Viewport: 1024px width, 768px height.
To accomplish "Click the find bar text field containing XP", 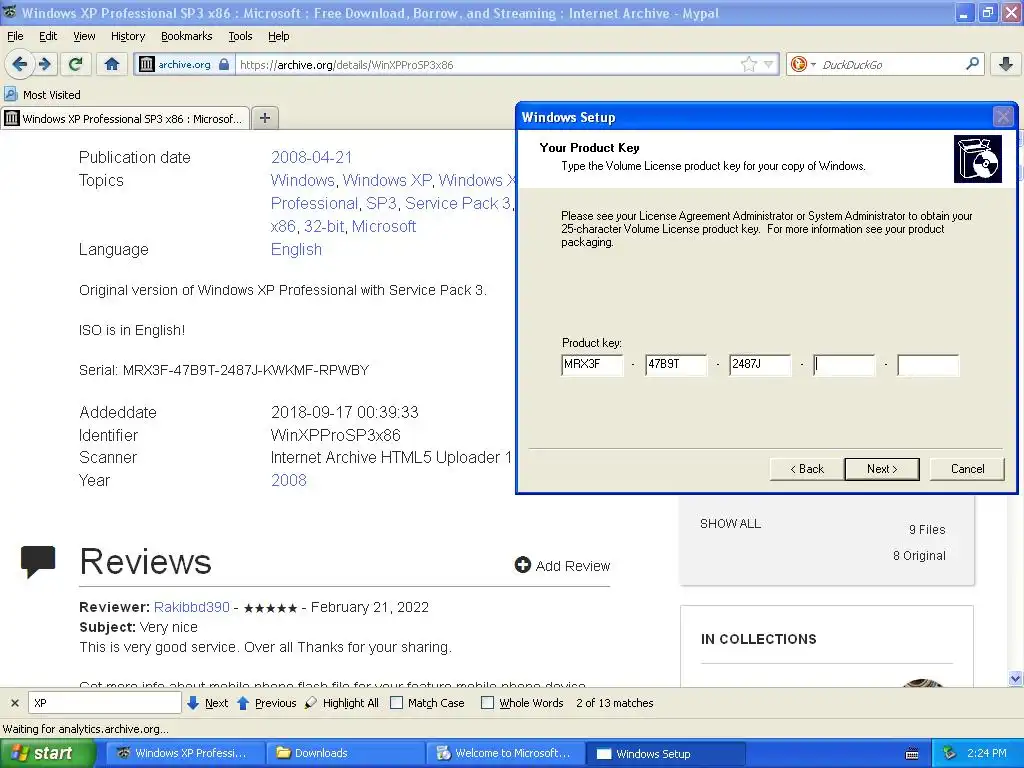I will (x=104, y=703).
